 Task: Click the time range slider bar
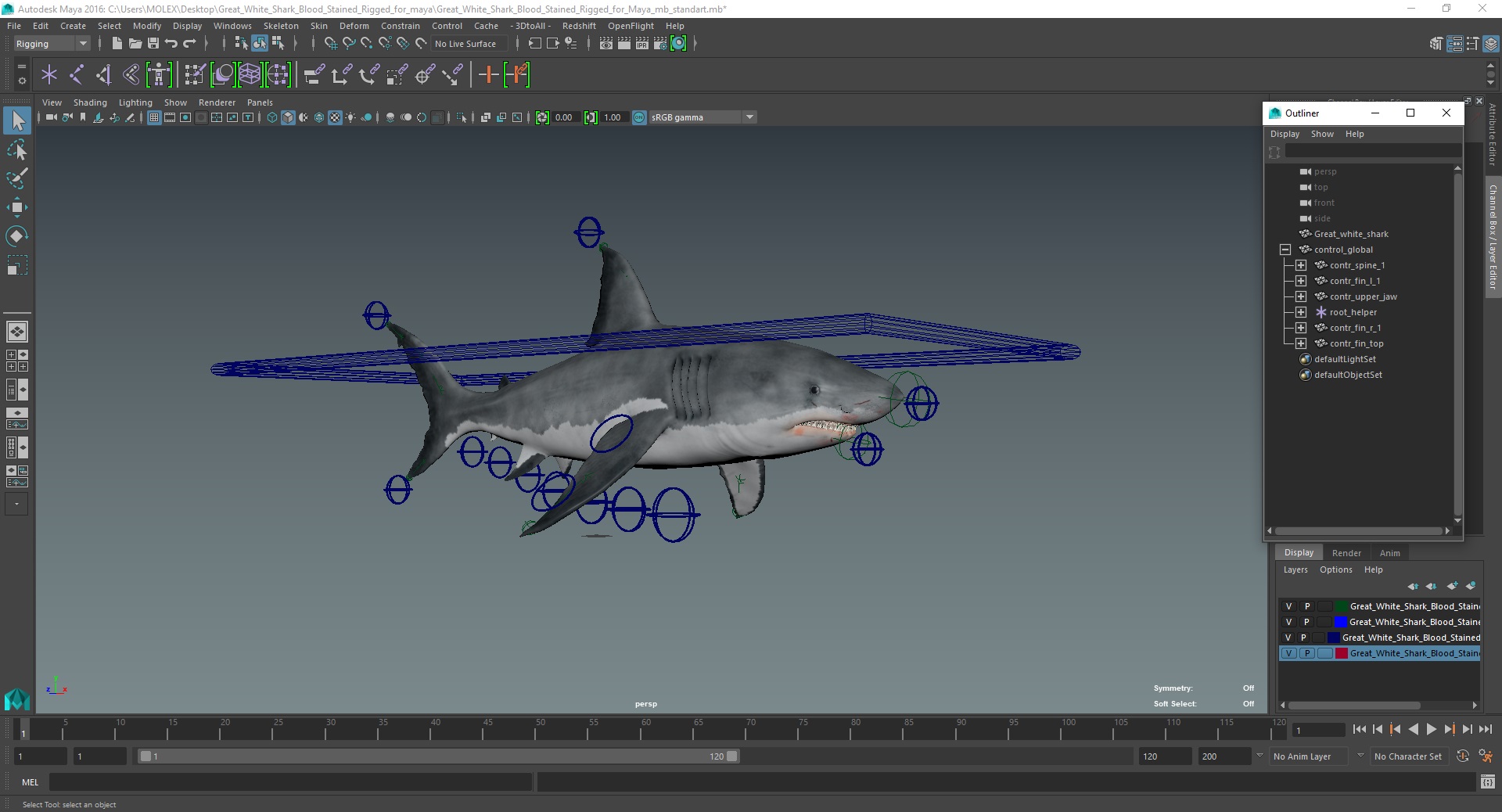tap(438, 756)
